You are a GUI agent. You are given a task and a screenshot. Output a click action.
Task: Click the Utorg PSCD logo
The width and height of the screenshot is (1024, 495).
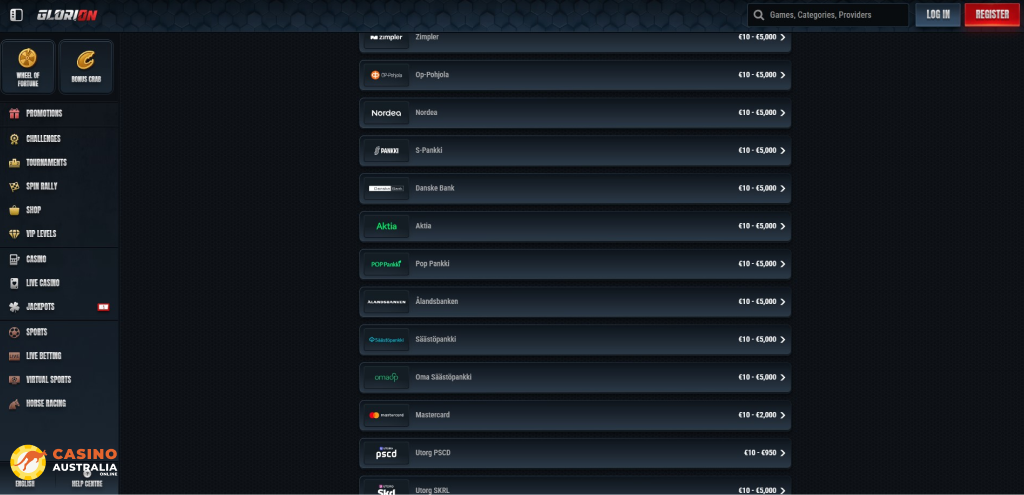click(387, 453)
